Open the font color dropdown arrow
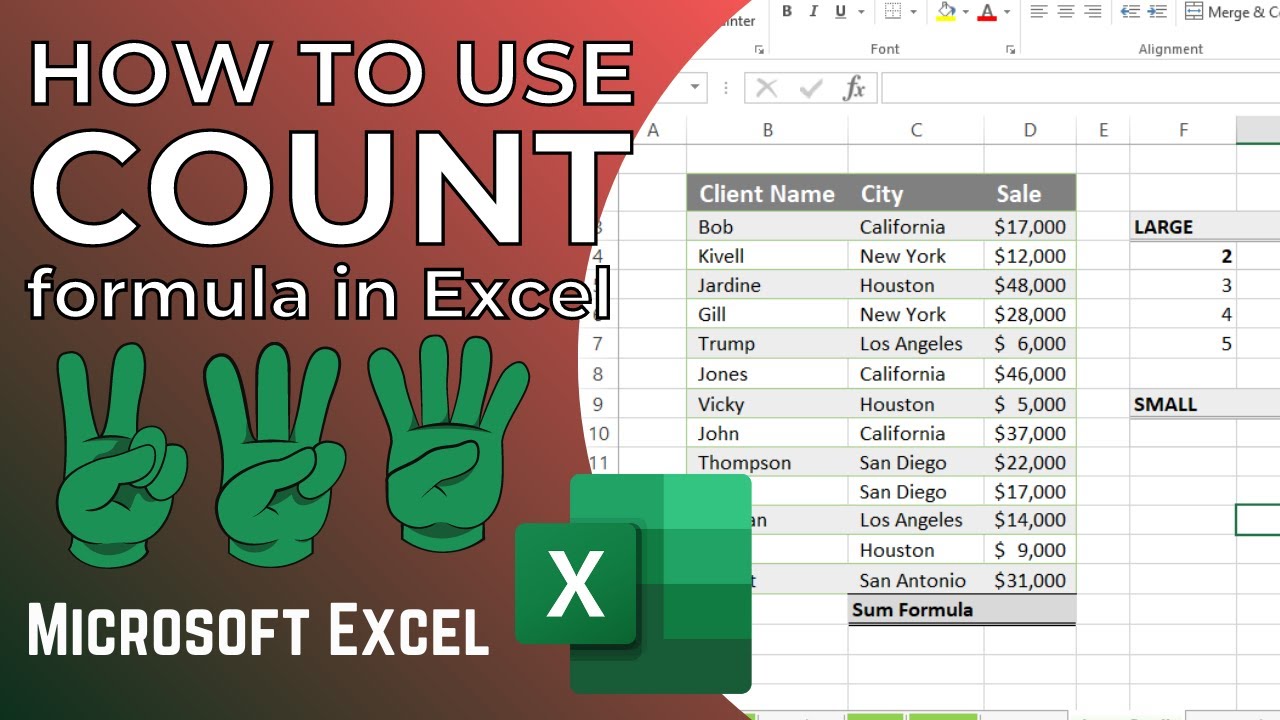Image resolution: width=1280 pixels, height=720 pixels. click(x=1007, y=12)
